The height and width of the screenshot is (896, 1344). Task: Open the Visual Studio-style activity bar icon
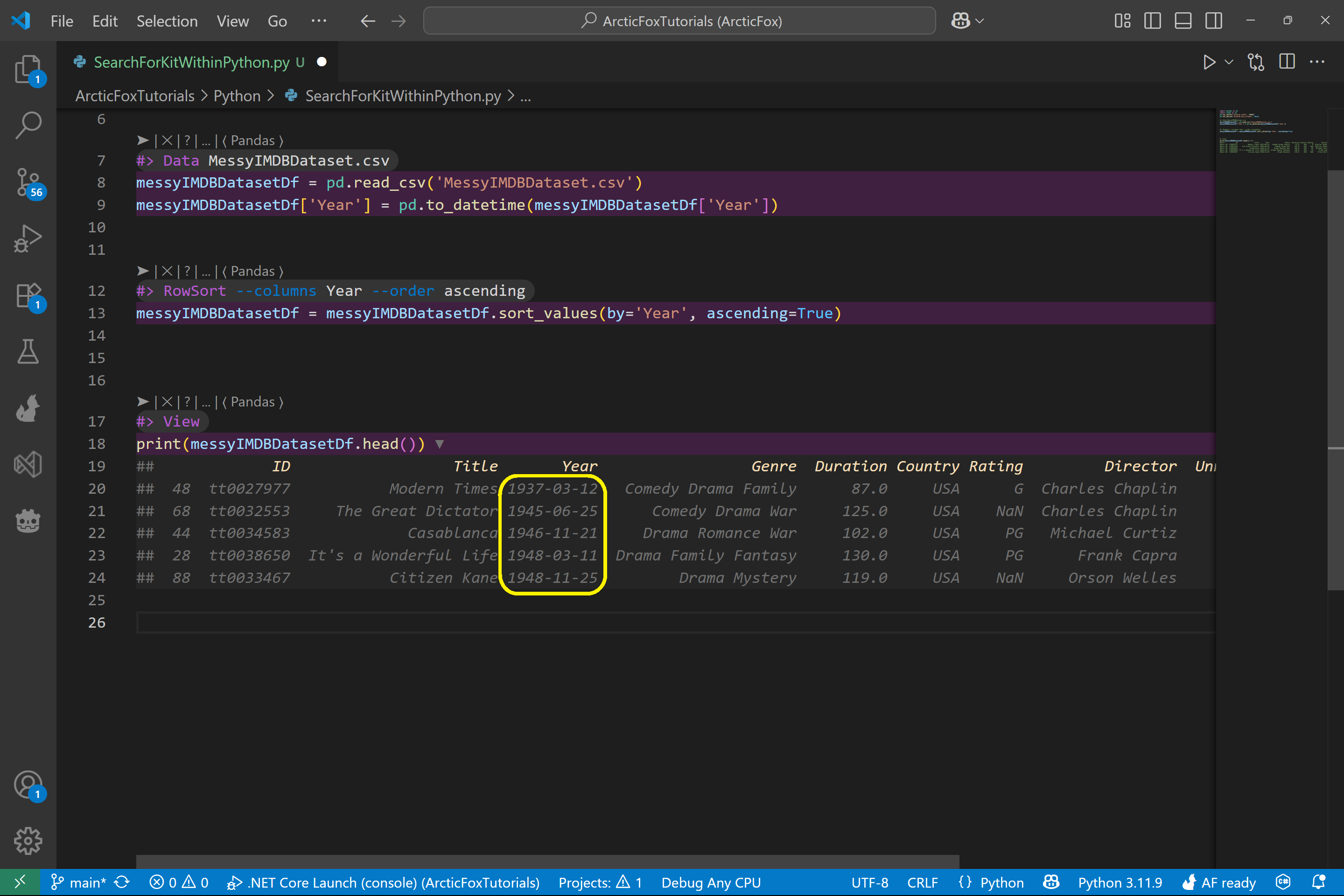(x=28, y=465)
